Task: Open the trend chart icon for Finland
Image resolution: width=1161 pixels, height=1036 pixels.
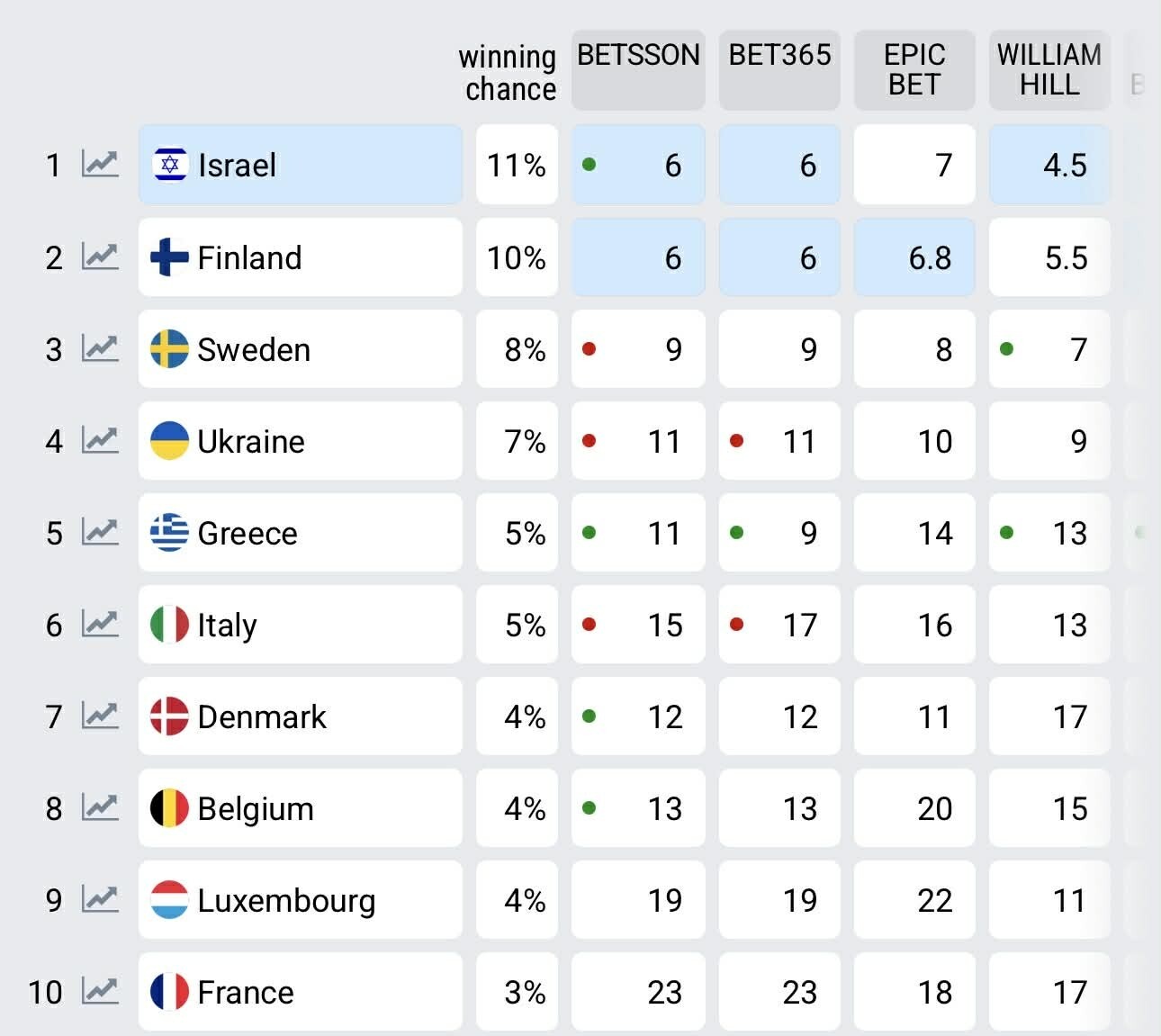Action: [x=100, y=257]
